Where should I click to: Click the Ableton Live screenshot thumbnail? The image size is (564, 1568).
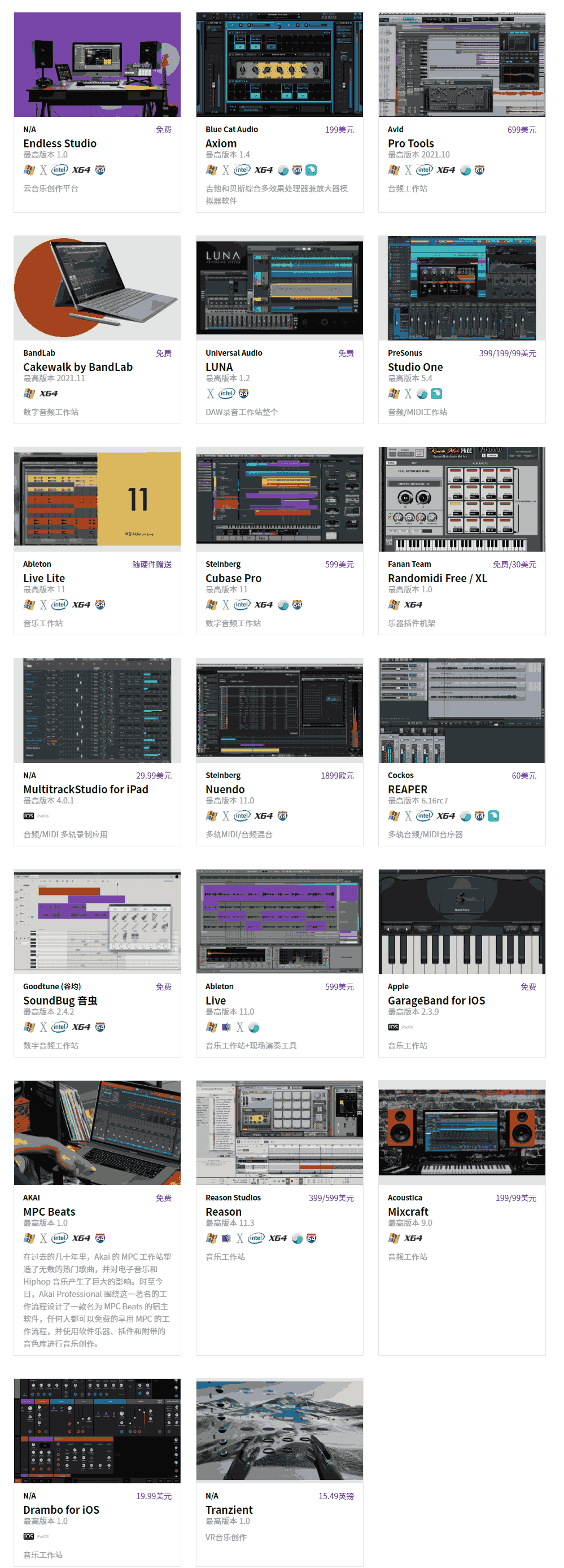pyautogui.click(x=279, y=921)
